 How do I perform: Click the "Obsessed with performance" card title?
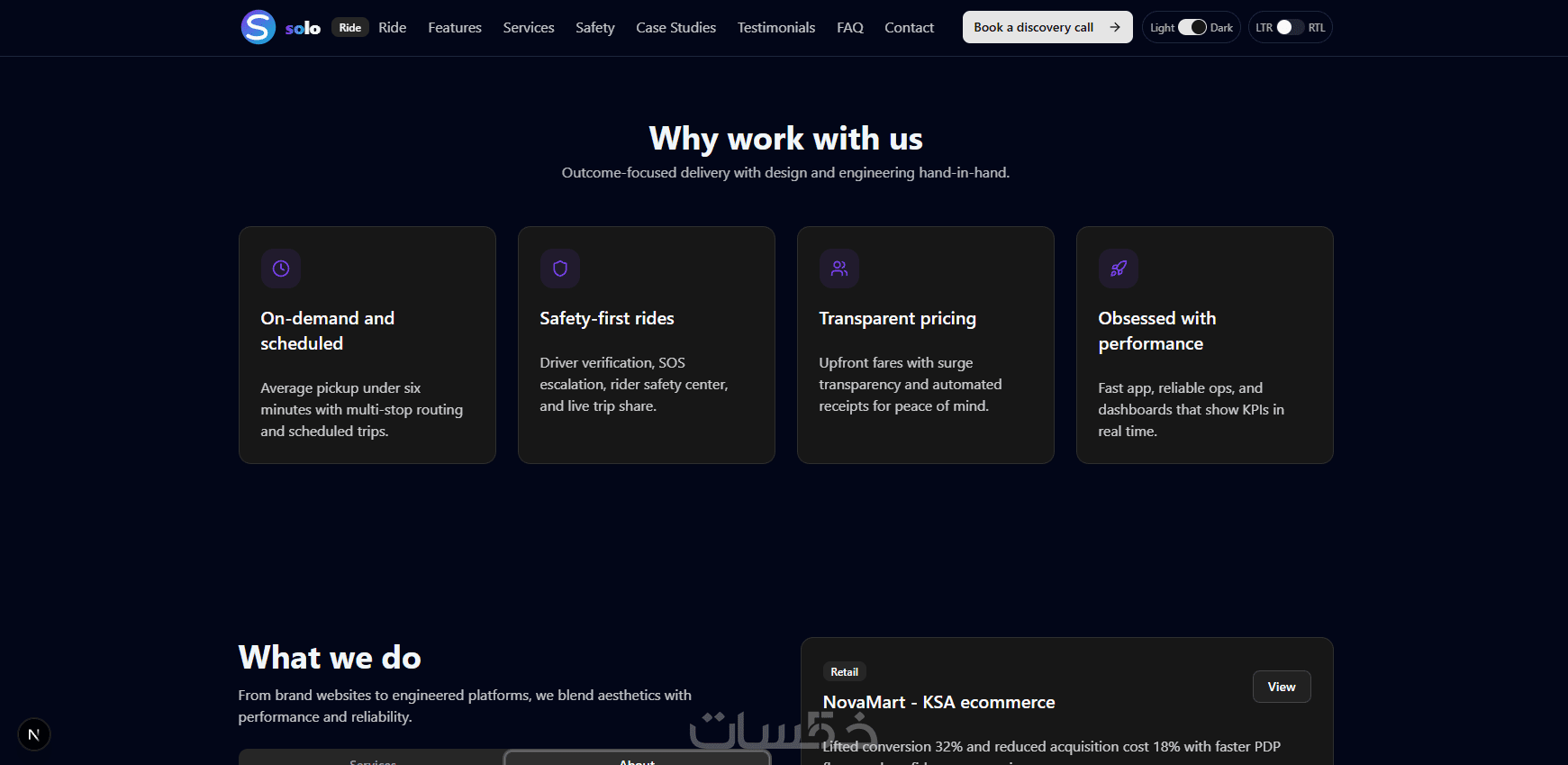click(1157, 331)
